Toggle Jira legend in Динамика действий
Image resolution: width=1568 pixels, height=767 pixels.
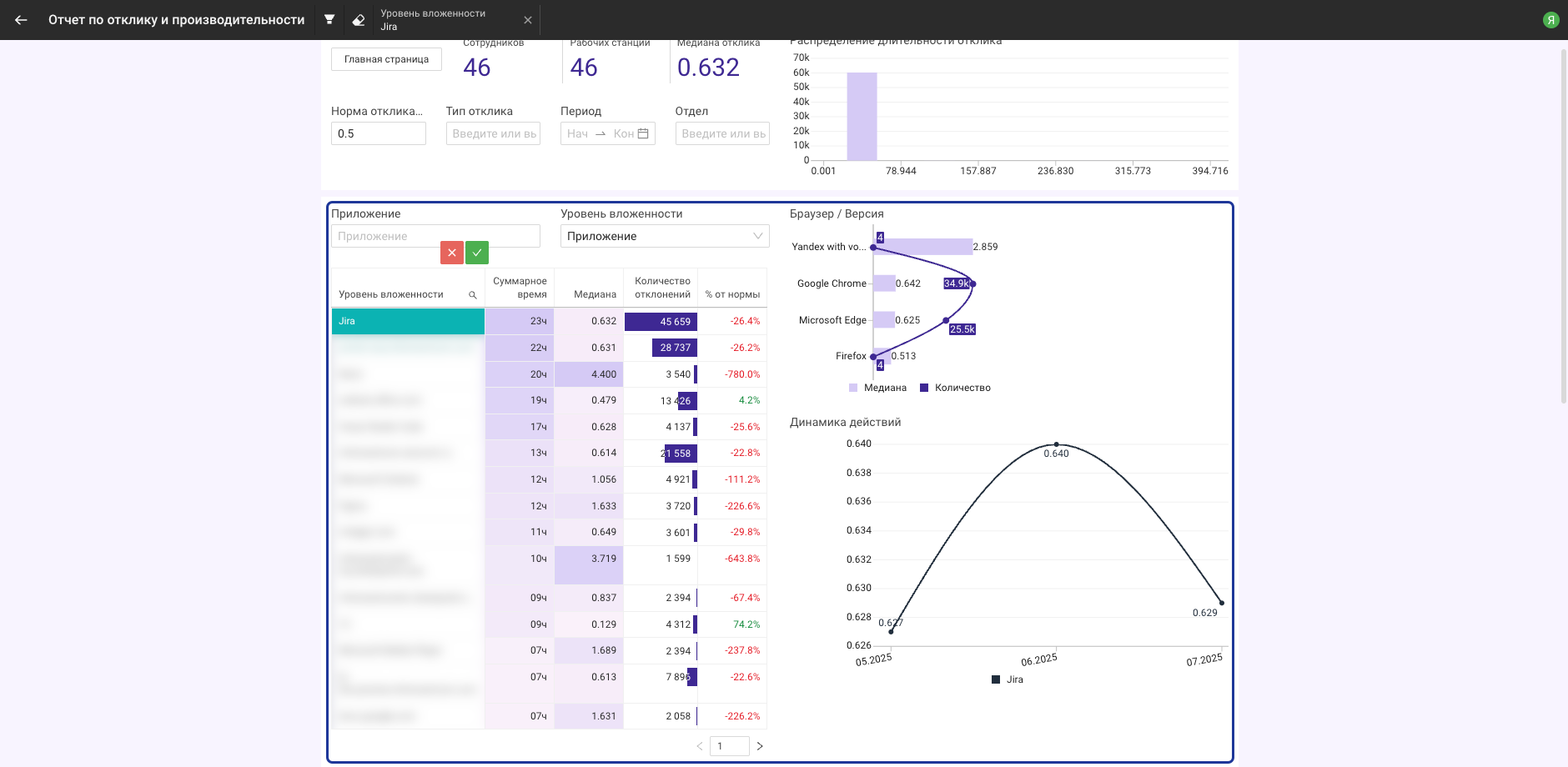pyautogui.click(x=1008, y=679)
